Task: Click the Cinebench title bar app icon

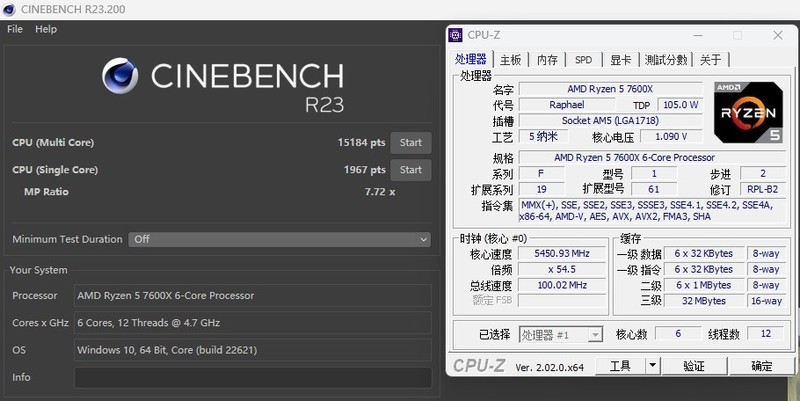Action: (9, 9)
